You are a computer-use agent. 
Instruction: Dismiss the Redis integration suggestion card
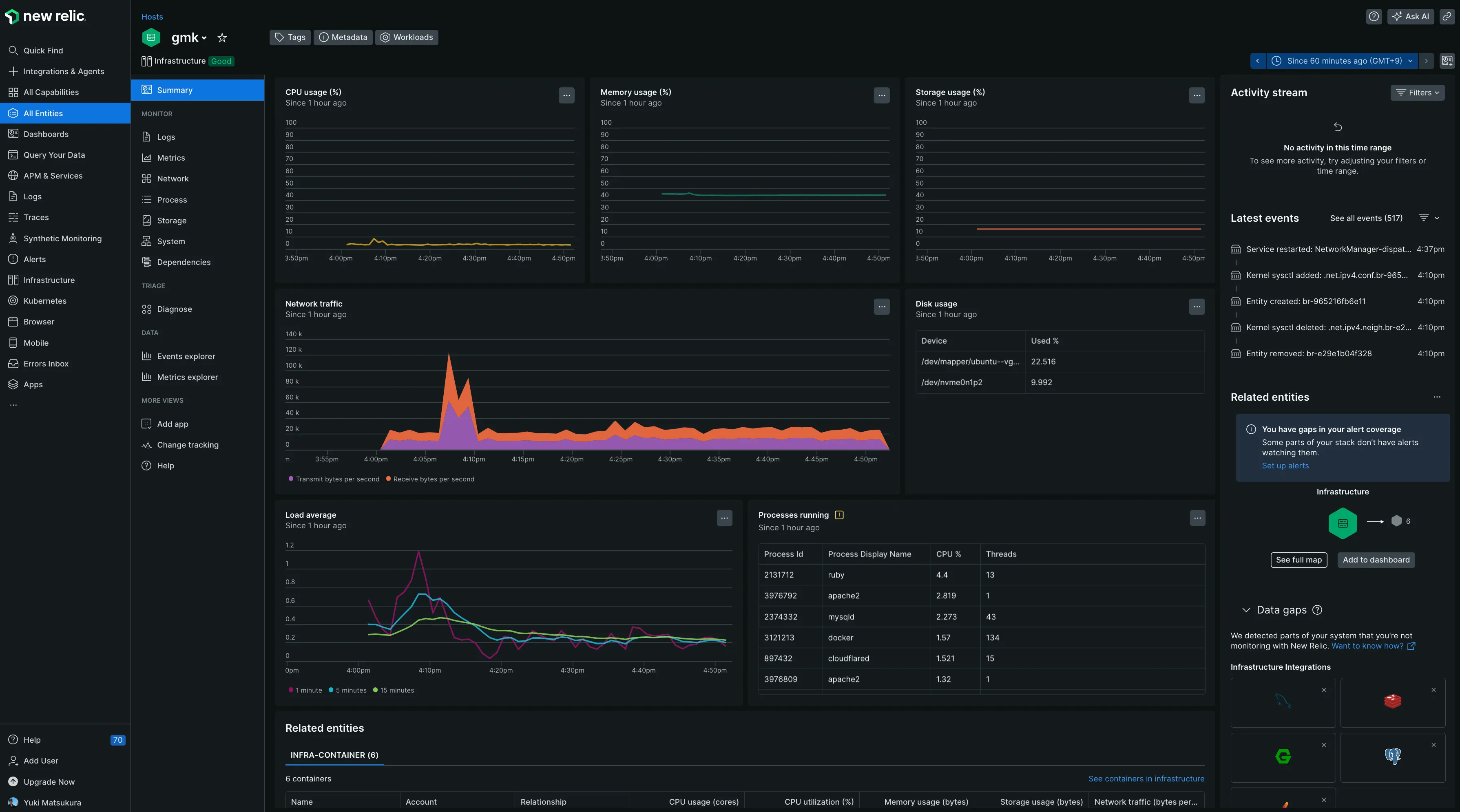(x=1433, y=690)
